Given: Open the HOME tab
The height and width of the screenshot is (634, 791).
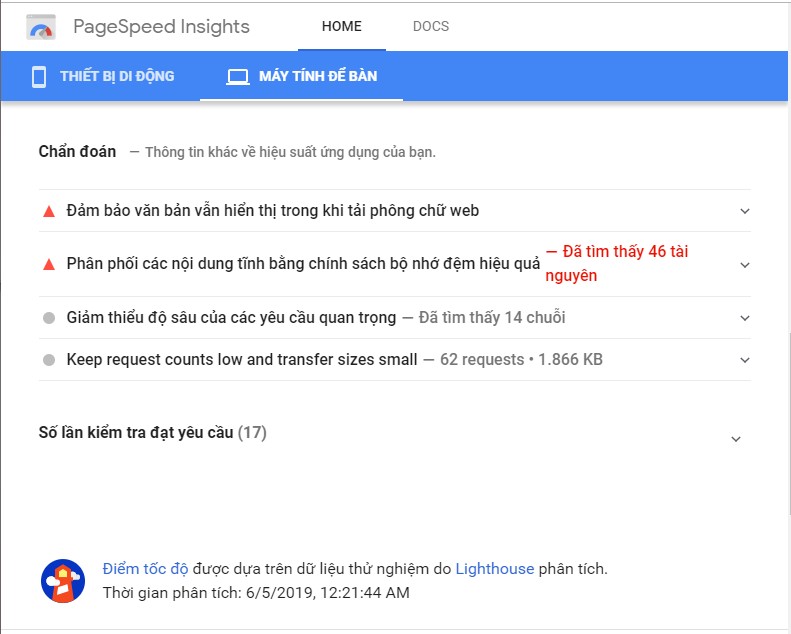Looking at the screenshot, I should click(x=342, y=26).
